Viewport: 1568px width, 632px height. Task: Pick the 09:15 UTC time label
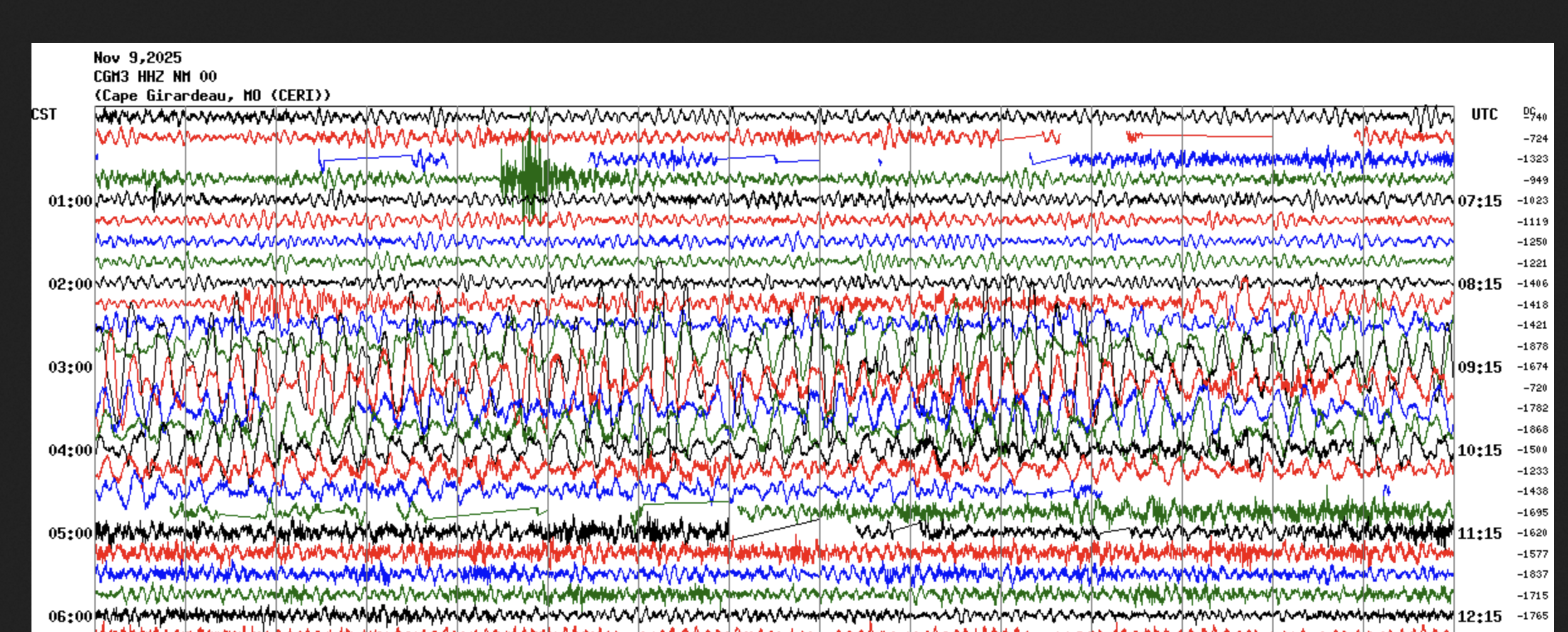(1479, 368)
